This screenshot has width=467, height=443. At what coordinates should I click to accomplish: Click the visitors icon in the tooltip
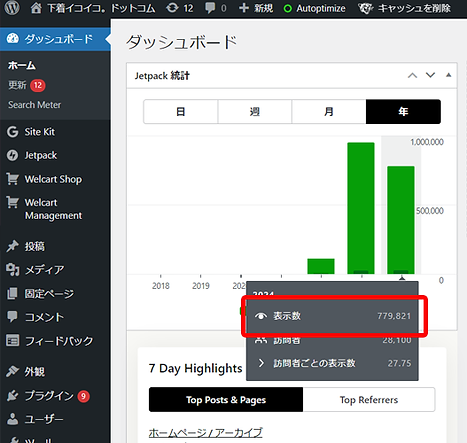click(261, 340)
